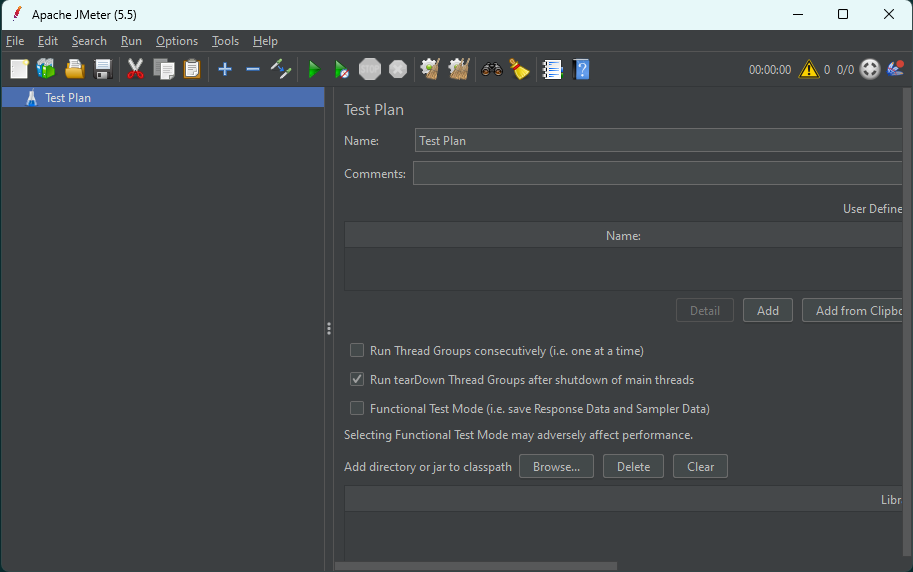This screenshot has width=913, height=572.
Task: Enable Run Thread Groups consecutively checkbox
Action: pyautogui.click(x=357, y=351)
